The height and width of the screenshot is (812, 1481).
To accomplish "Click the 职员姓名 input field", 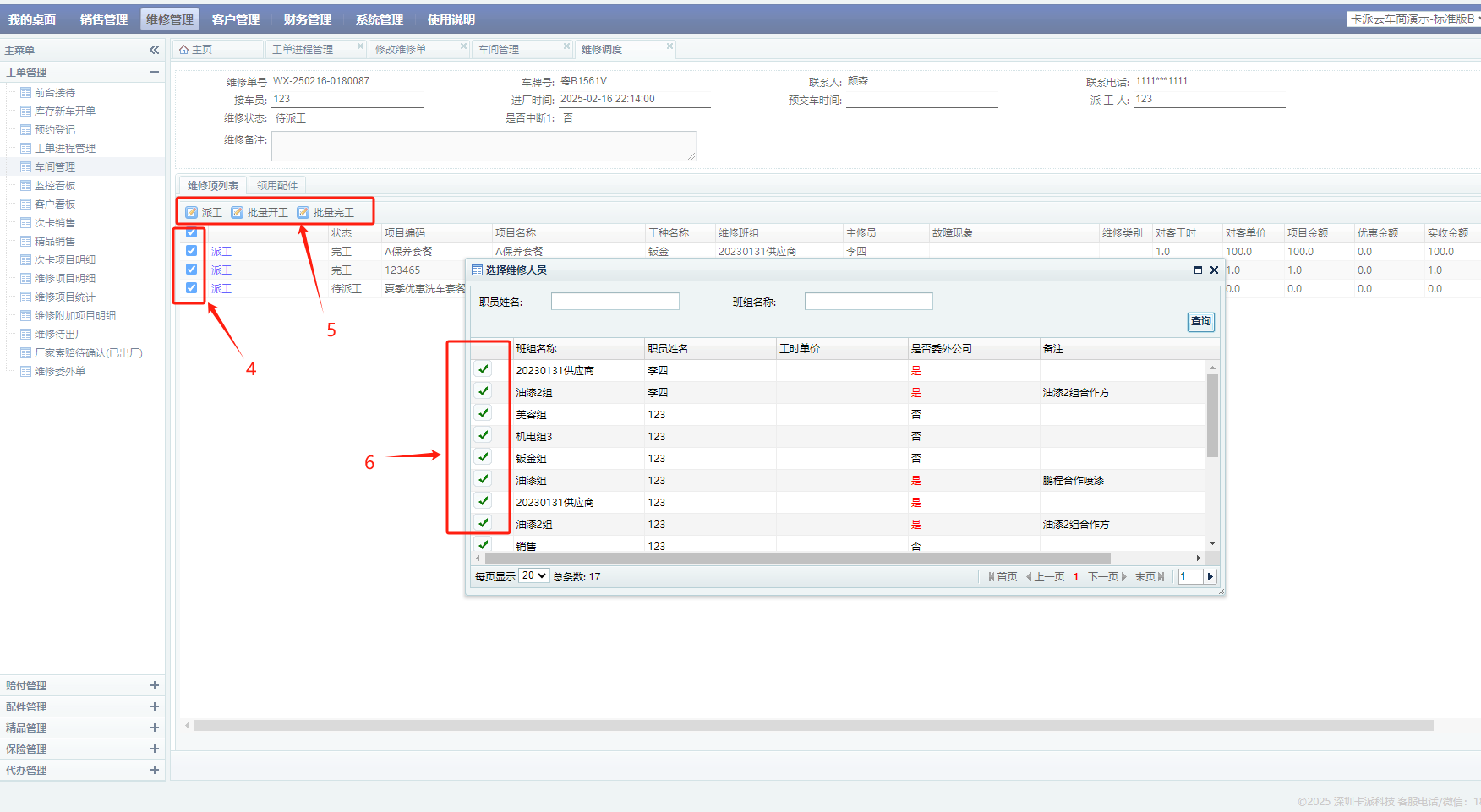I will click(x=615, y=302).
